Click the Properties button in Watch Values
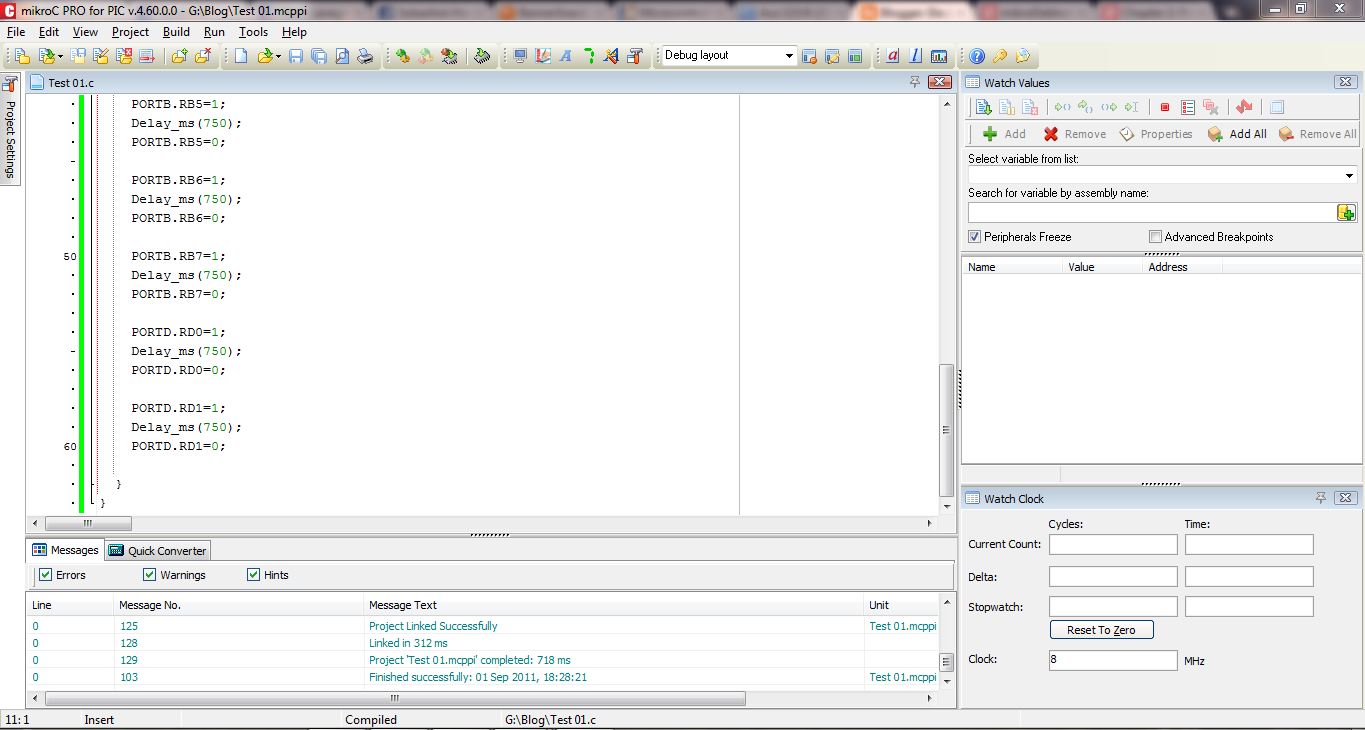 tap(1156, 134)
